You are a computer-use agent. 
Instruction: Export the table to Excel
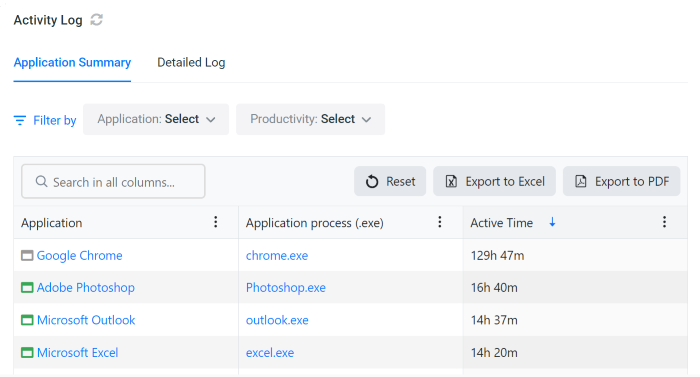click(494, 181)
